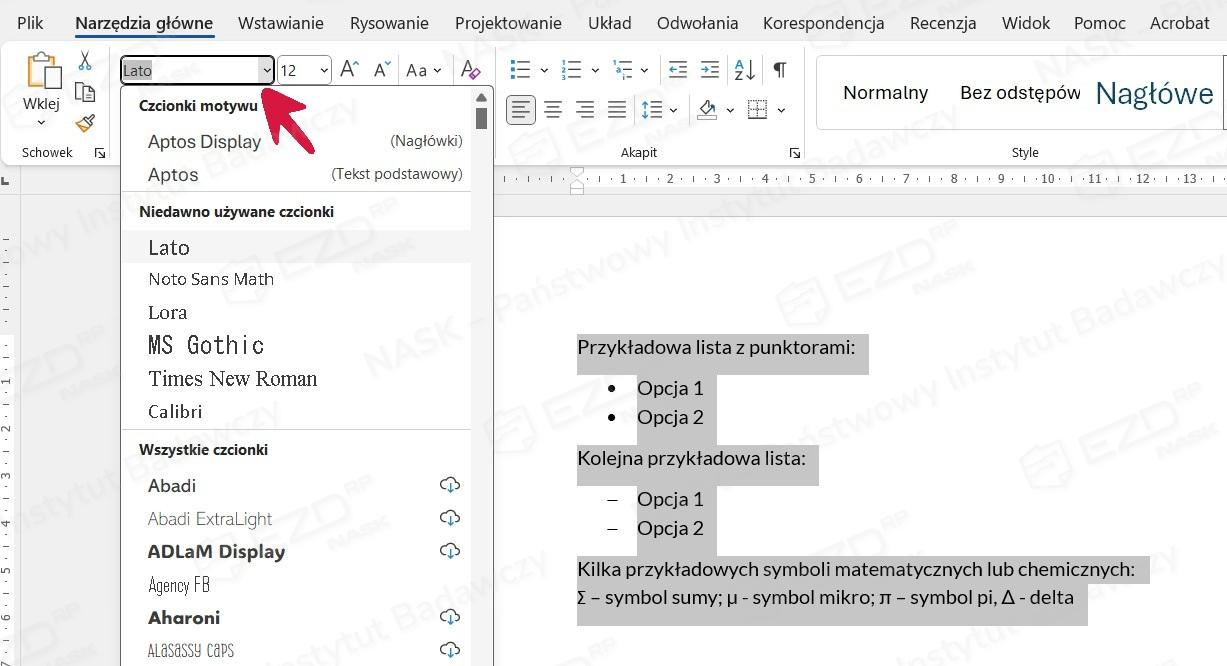Viewport: 1227px width, 666px height.
Task: Increase font size with the larger A icon
Action: click(349, 70)
